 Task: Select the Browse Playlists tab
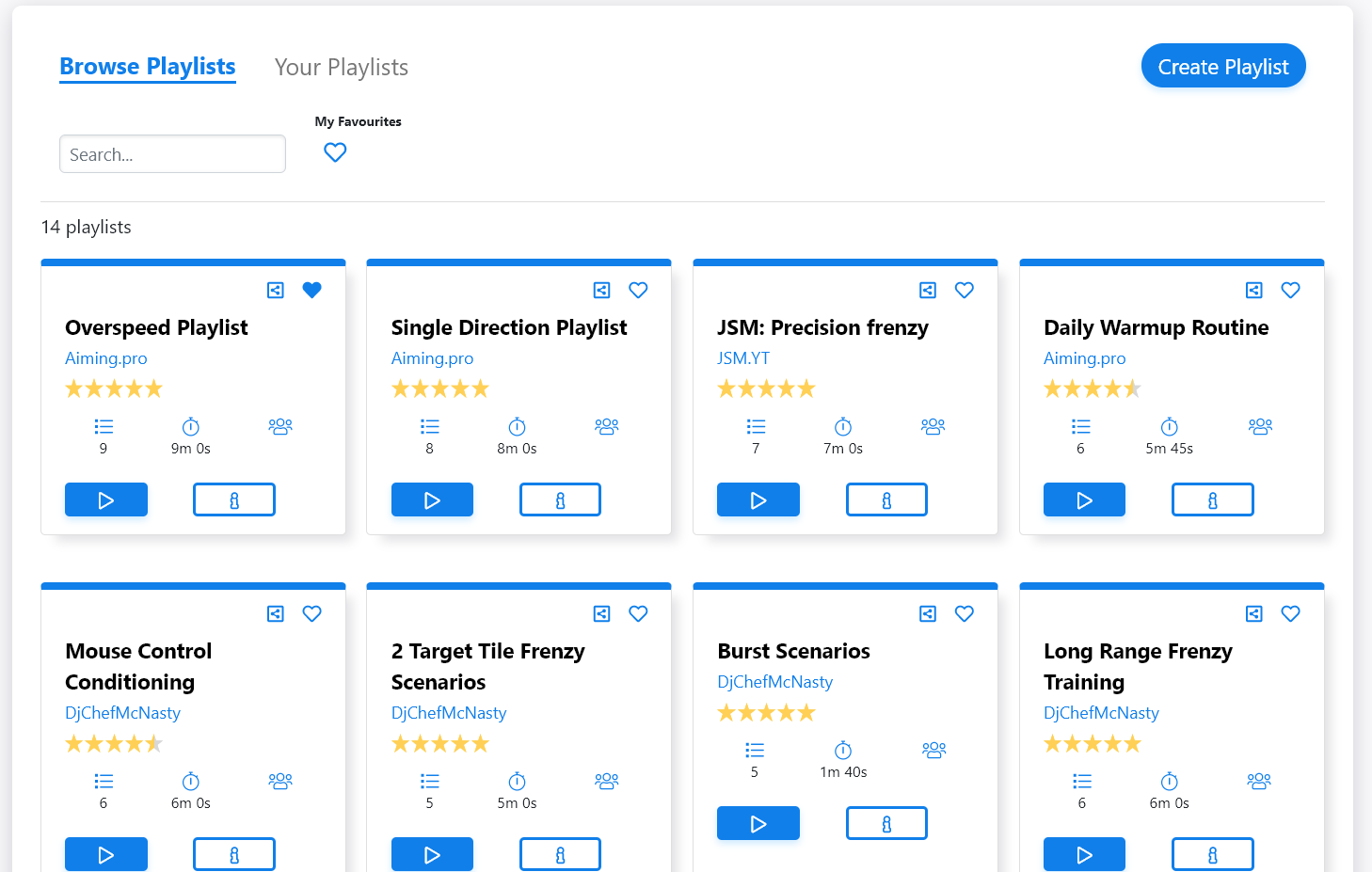(148, 68)
